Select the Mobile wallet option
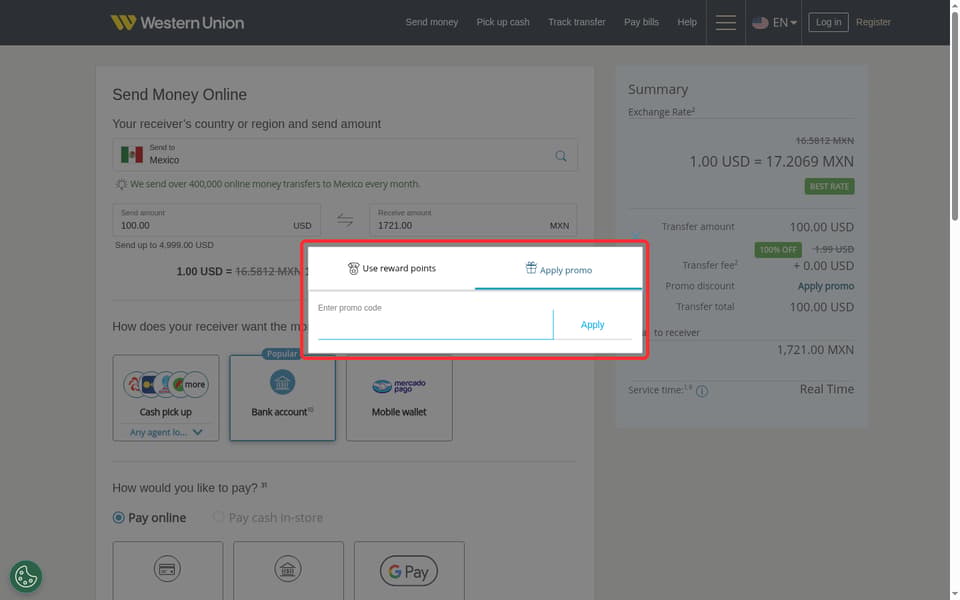Screen dimensions: 960x600 point(399,397)
